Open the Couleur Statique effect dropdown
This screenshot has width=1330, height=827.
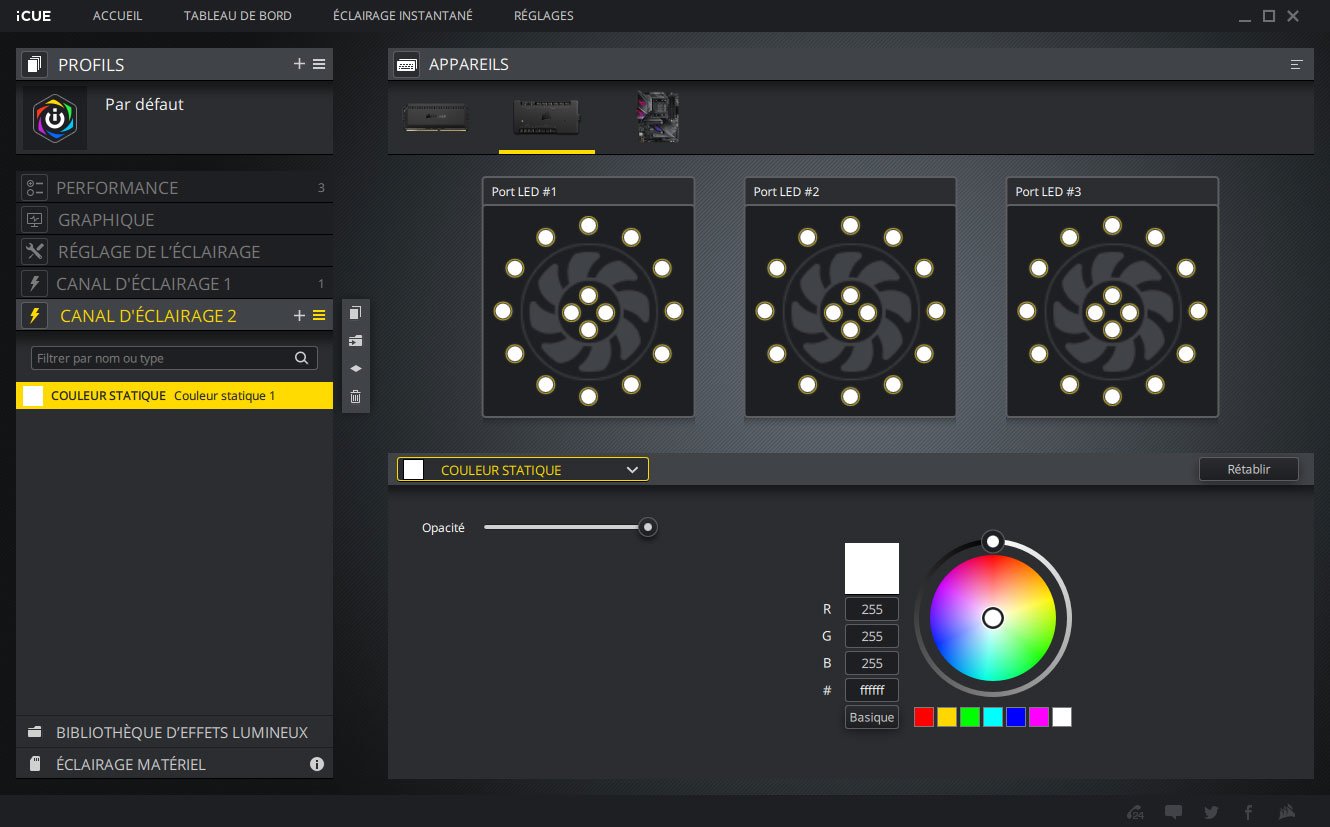pyautogui.click(x=523, y=469)
